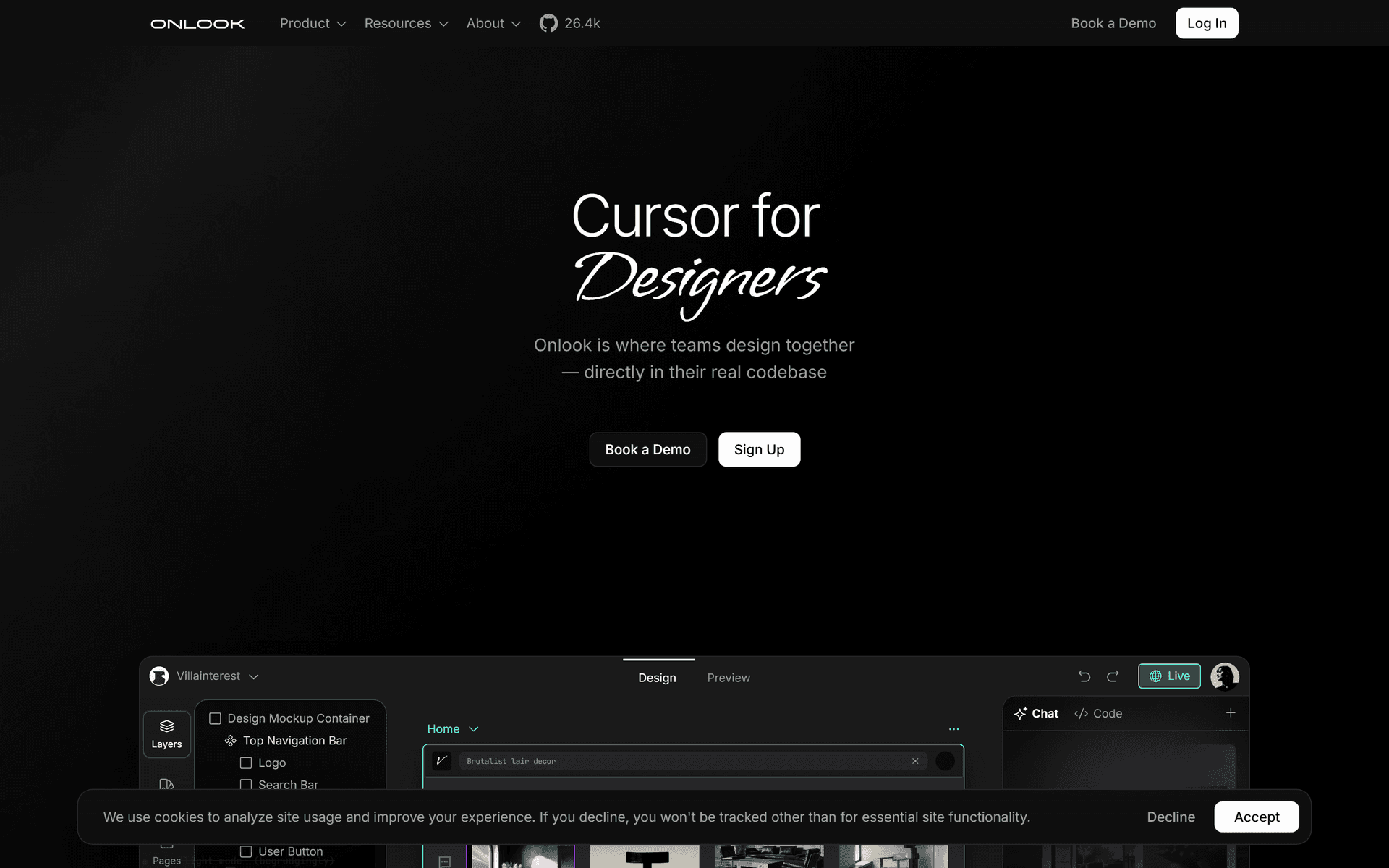The image size is (1389, 868).
Task: Click the undo arrow icon
Action: [1084, 676]
